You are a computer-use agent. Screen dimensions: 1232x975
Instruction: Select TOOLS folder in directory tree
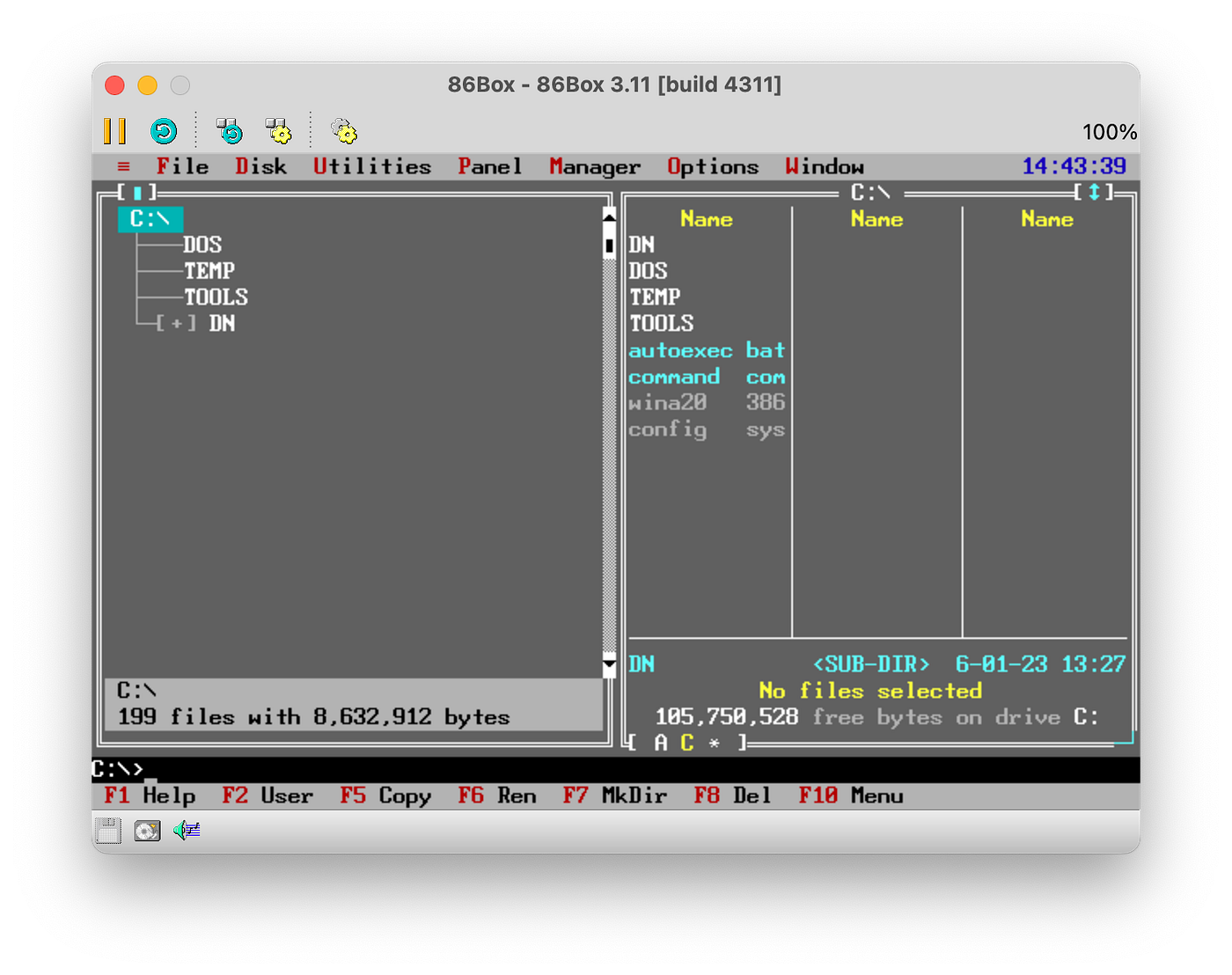pyautogui.click(x=216, y=297)
